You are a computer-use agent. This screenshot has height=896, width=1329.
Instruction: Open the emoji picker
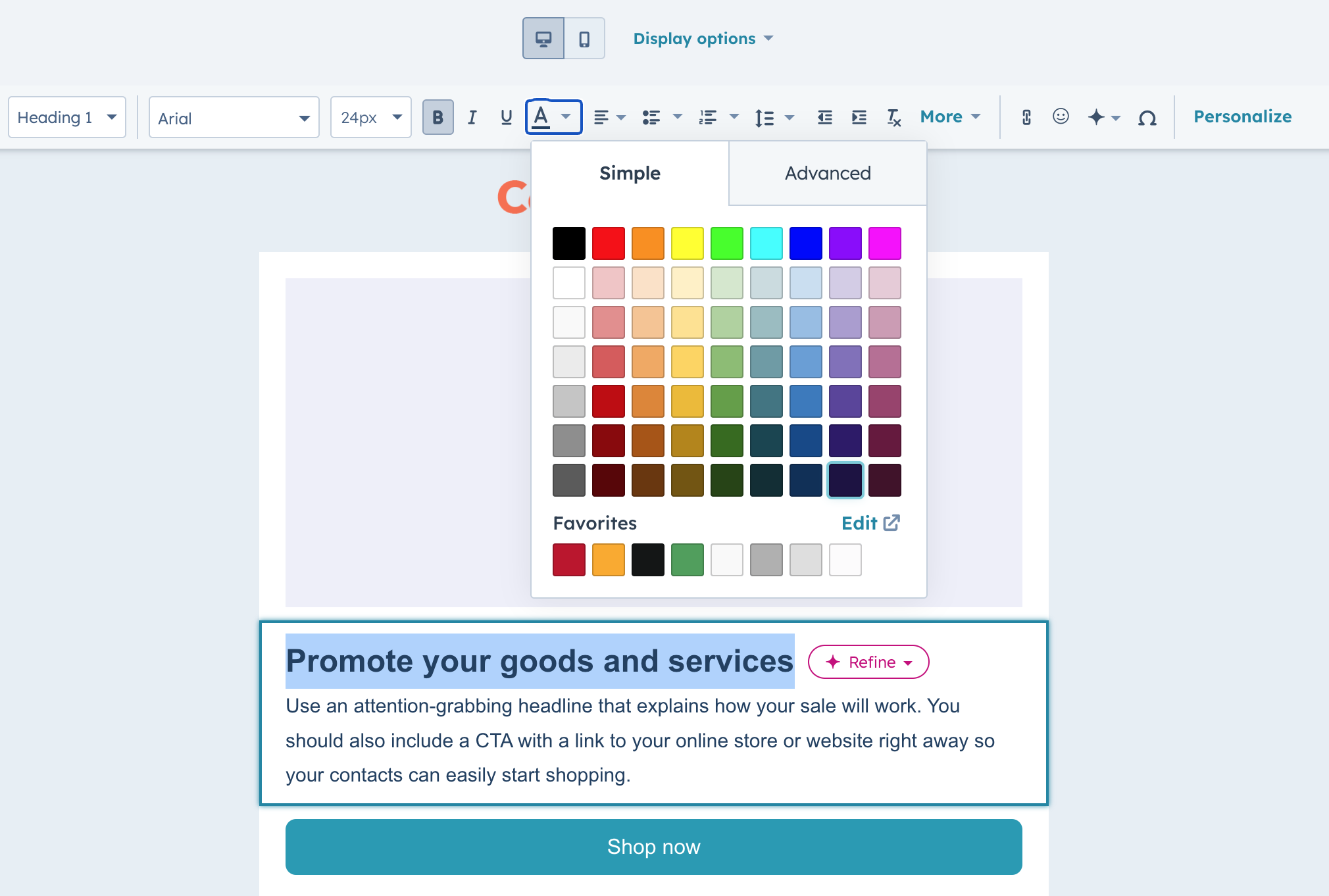(x=1061, y=116)
